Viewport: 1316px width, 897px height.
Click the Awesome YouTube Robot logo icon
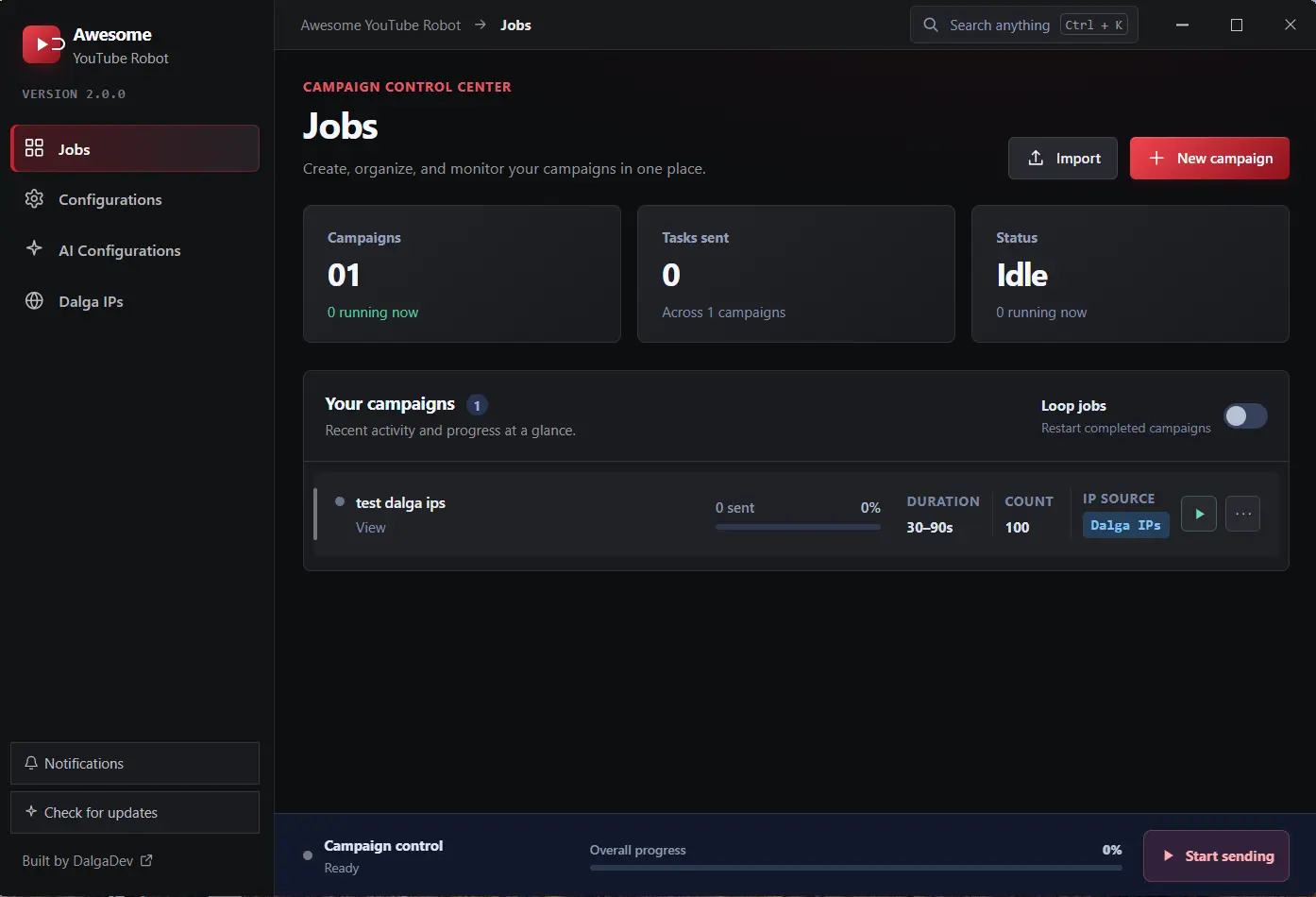pyautogui.click(x=42, y=44)
